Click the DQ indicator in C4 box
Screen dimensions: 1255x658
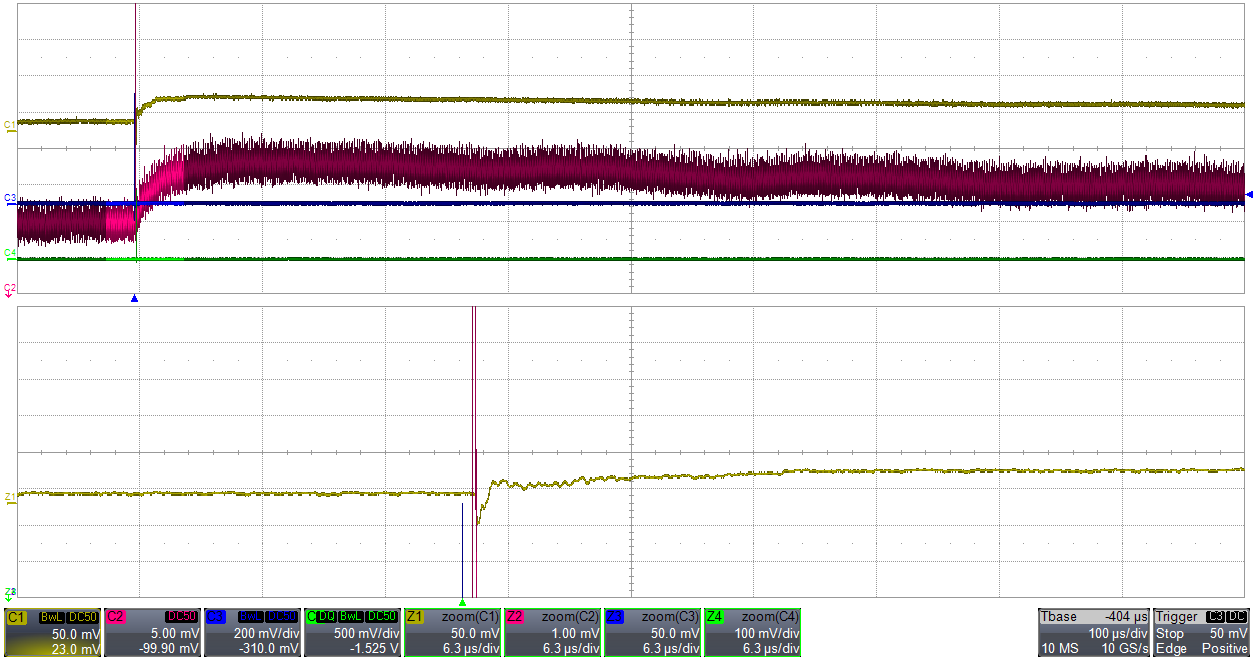[x=326, y=617]
